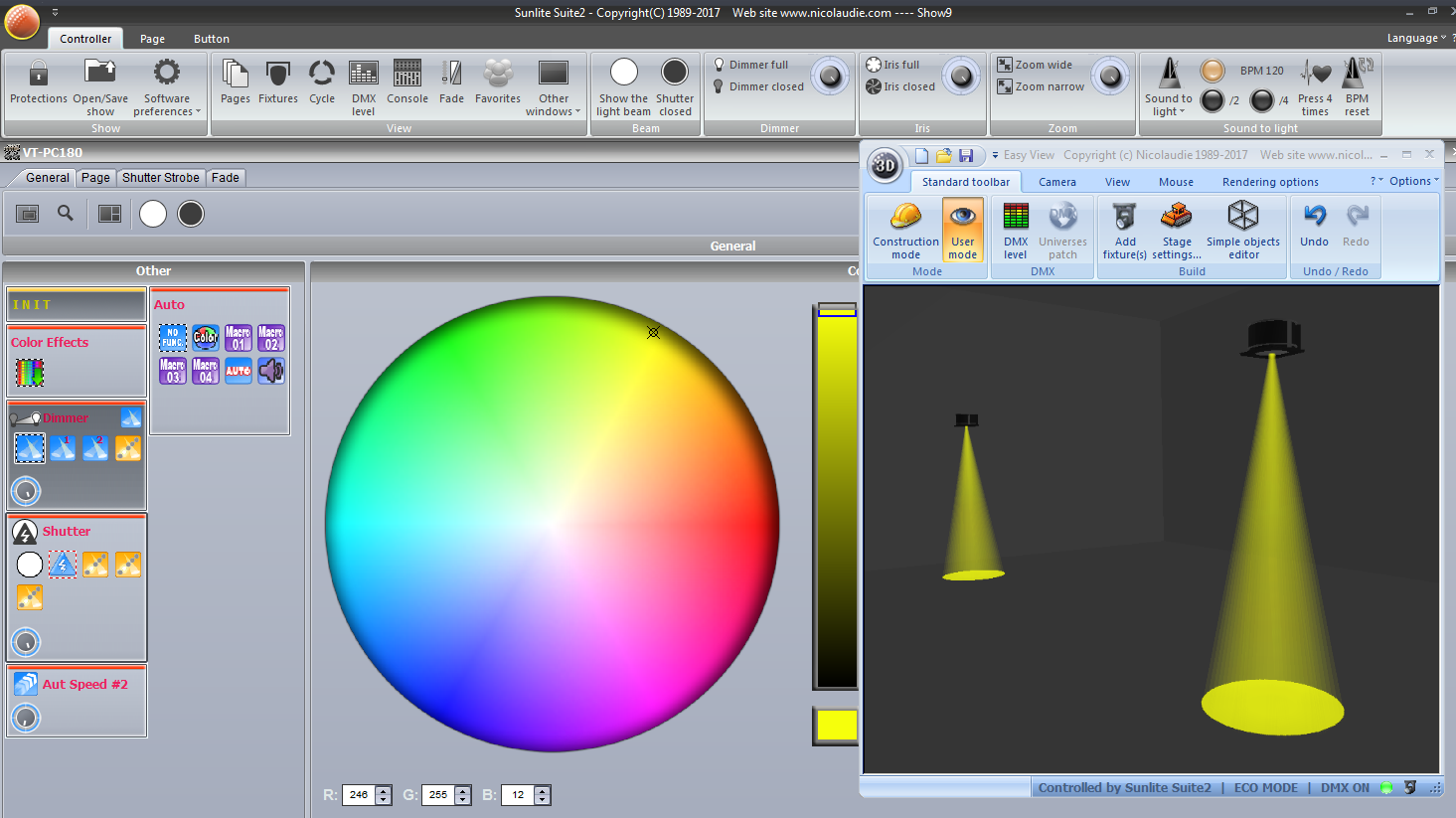Image resolution: width=1456 pixels, height=818 pixels.
Task: Open Simple objects editor in 3D window
Action: (1243, 230)
